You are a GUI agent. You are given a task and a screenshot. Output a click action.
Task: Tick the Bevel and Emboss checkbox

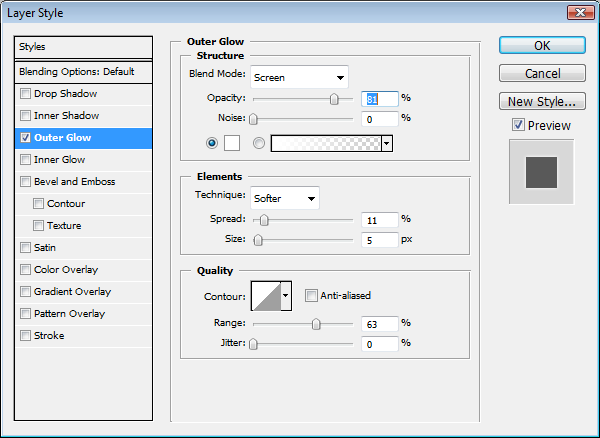[x=25, y=182]
